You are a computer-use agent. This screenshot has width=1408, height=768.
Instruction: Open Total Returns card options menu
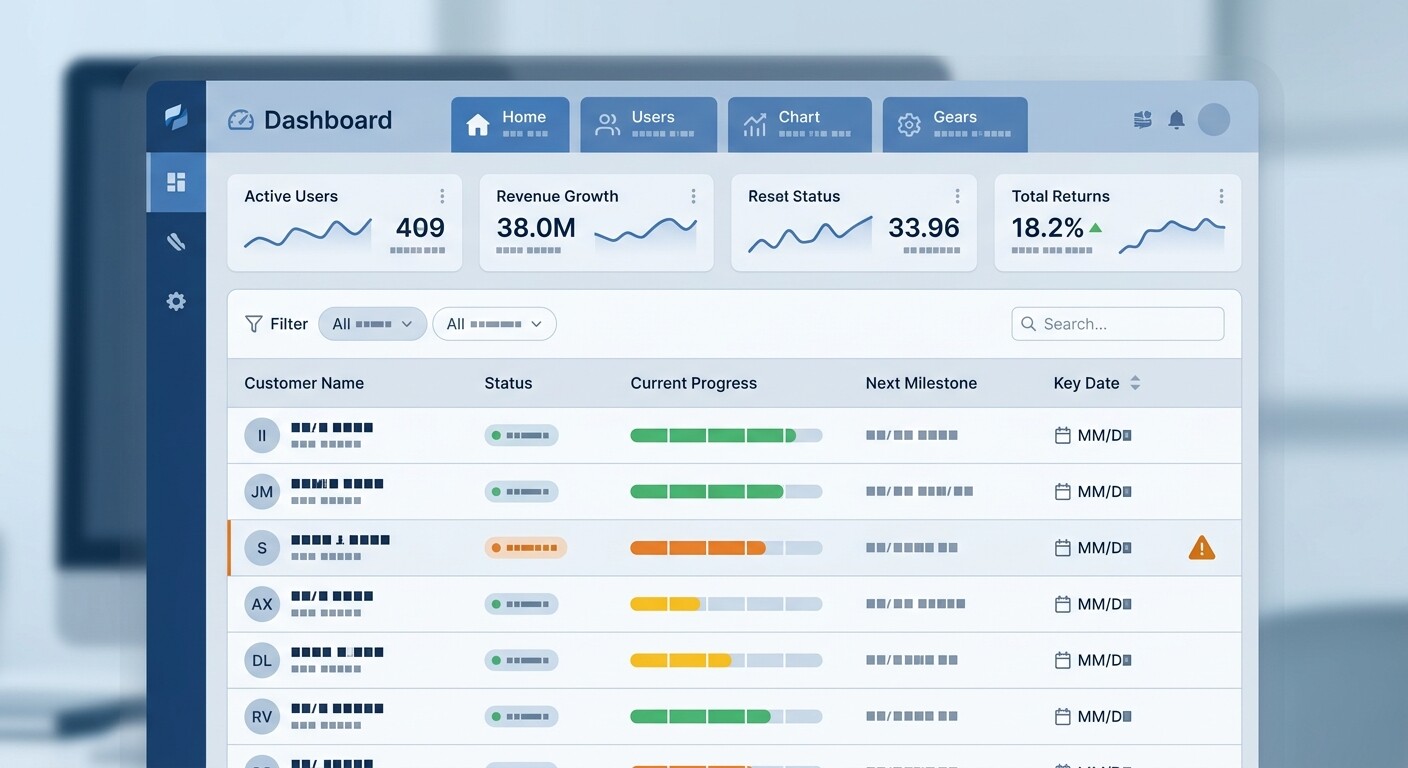coord(1221,196)
